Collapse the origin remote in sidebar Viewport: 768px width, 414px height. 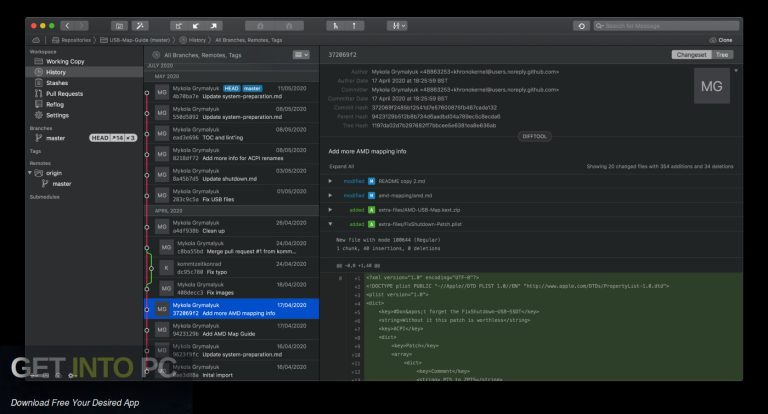click(x=31, y=173)
